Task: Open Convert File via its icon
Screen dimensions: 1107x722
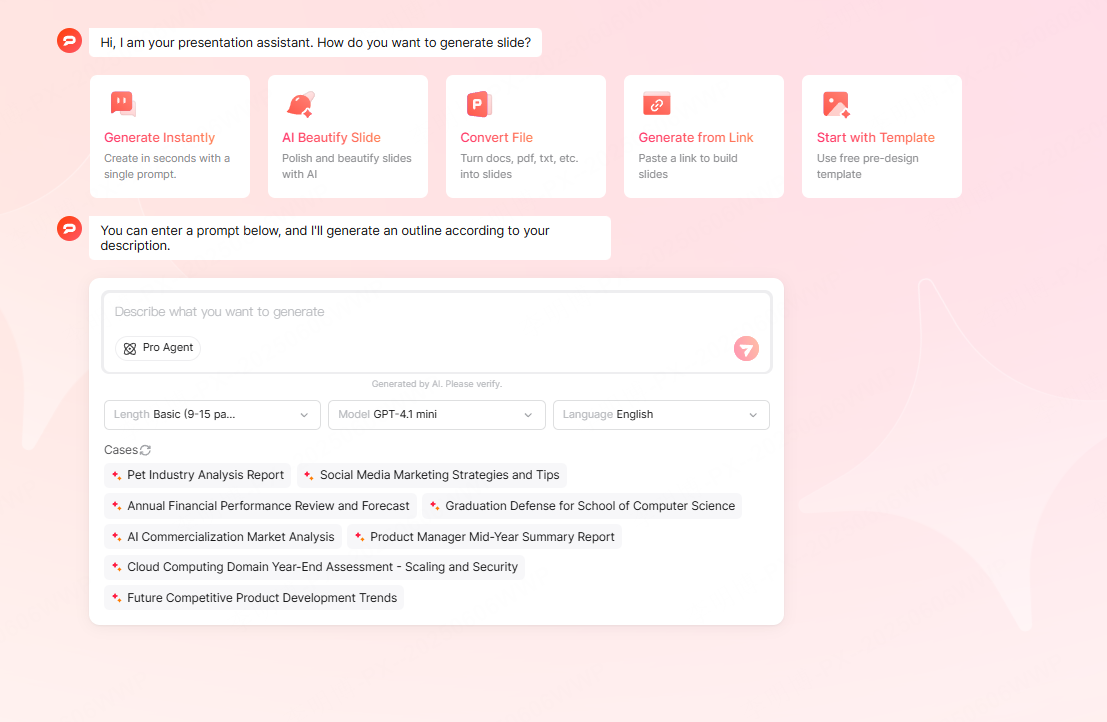Action: [479, 103]
